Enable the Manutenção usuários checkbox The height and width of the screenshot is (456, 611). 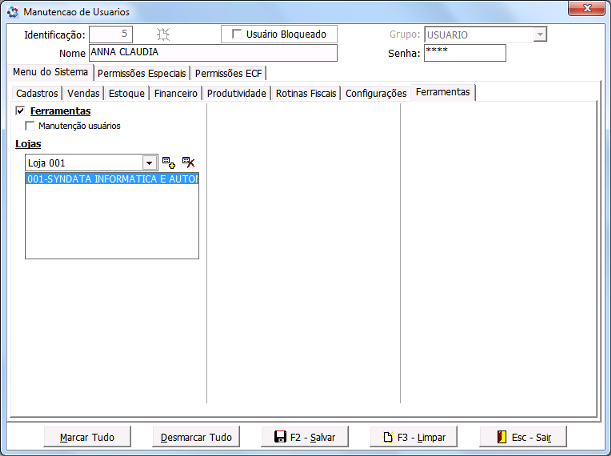pos(30,126)
